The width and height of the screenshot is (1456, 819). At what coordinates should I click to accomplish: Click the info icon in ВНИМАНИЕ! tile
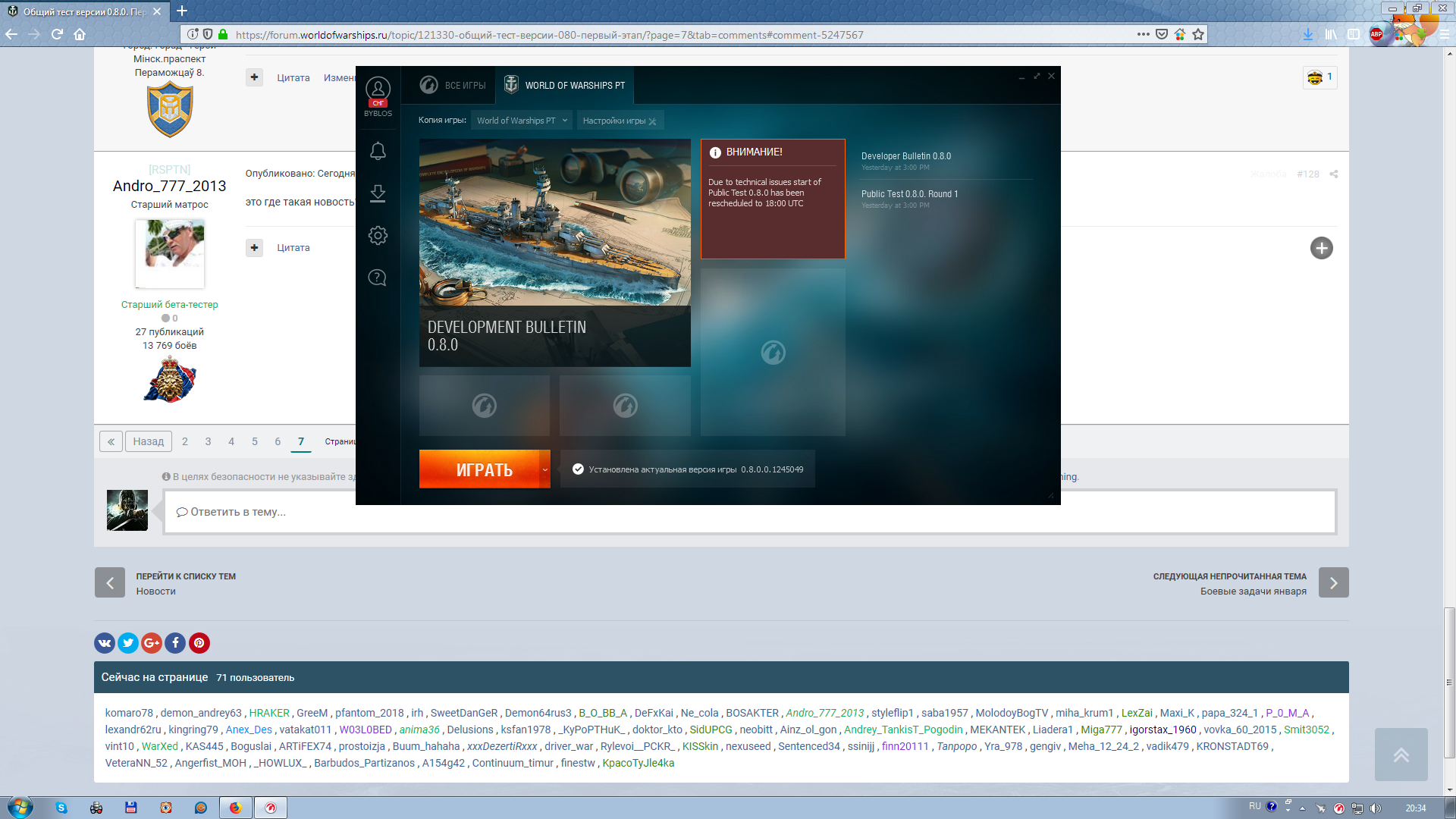coord(714,152)
